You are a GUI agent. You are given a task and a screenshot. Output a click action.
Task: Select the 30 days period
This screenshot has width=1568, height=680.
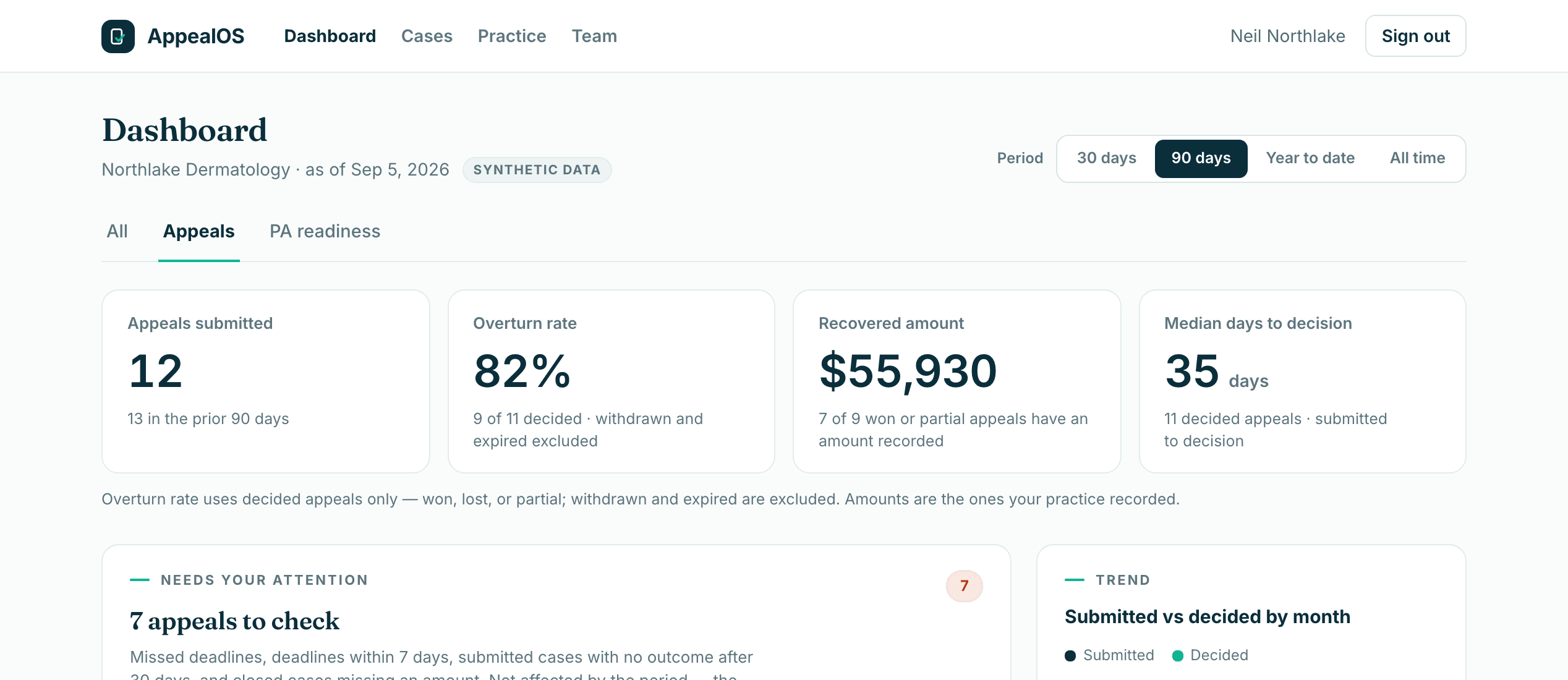[1107, 158]
